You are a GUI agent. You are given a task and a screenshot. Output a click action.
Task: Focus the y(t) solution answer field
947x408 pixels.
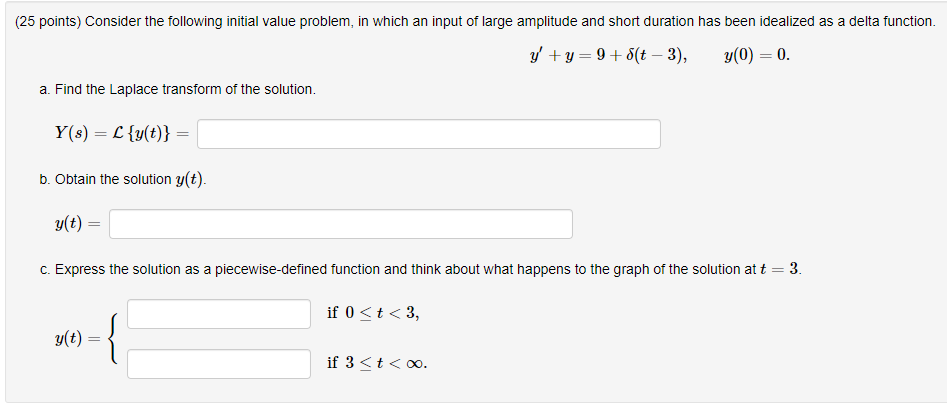(341, 224)
